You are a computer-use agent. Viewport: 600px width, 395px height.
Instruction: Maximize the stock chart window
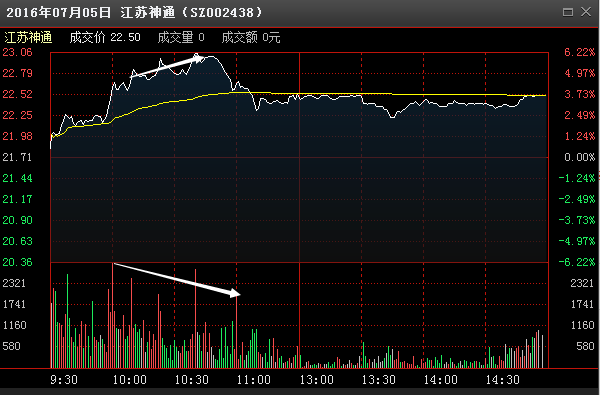(x=568, y=12)
